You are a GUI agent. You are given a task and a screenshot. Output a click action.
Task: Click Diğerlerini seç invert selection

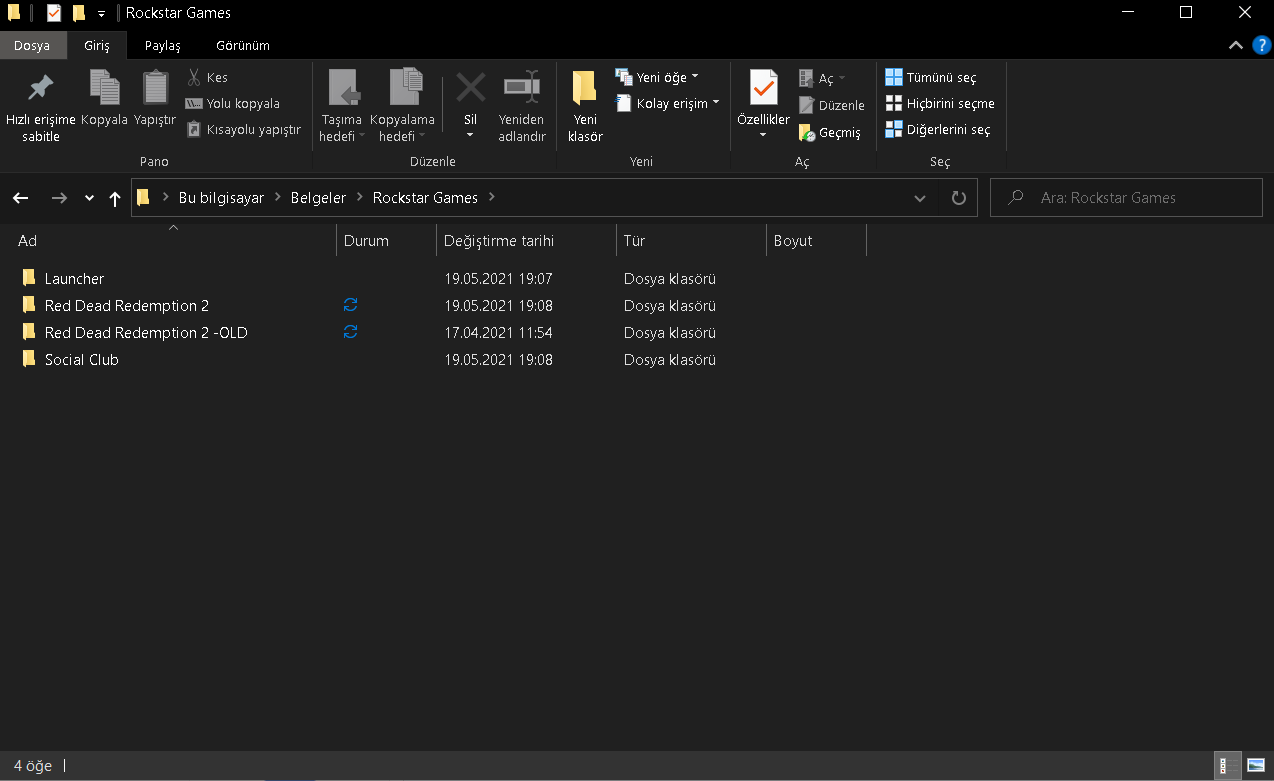tap(938, 129)
